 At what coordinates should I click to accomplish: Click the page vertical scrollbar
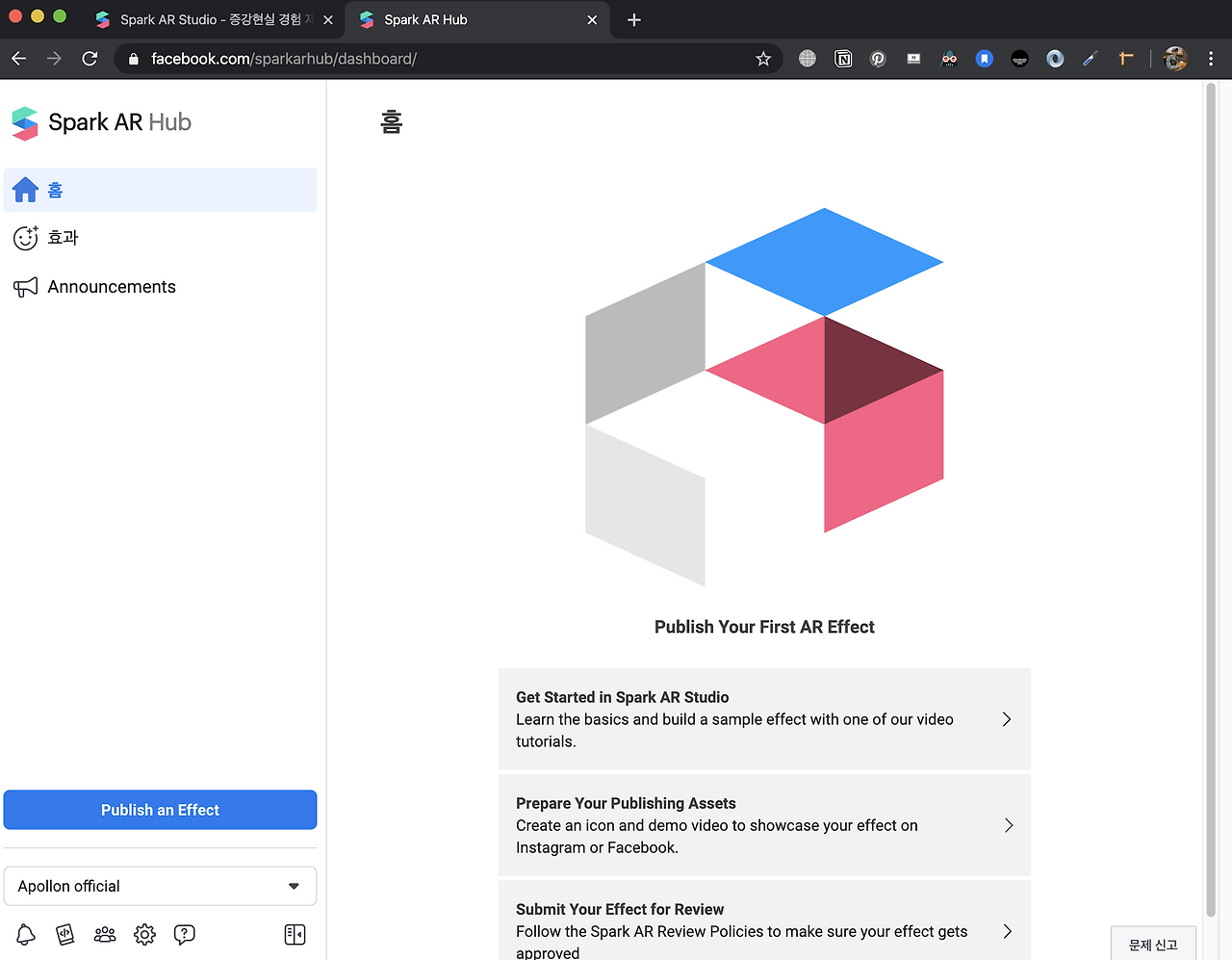(1211, 501)
